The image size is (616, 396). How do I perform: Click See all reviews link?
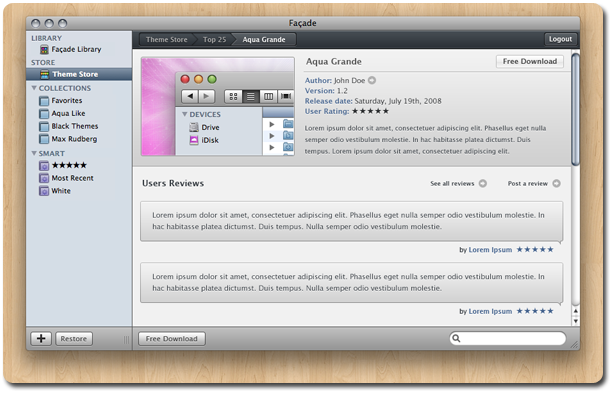452,183
